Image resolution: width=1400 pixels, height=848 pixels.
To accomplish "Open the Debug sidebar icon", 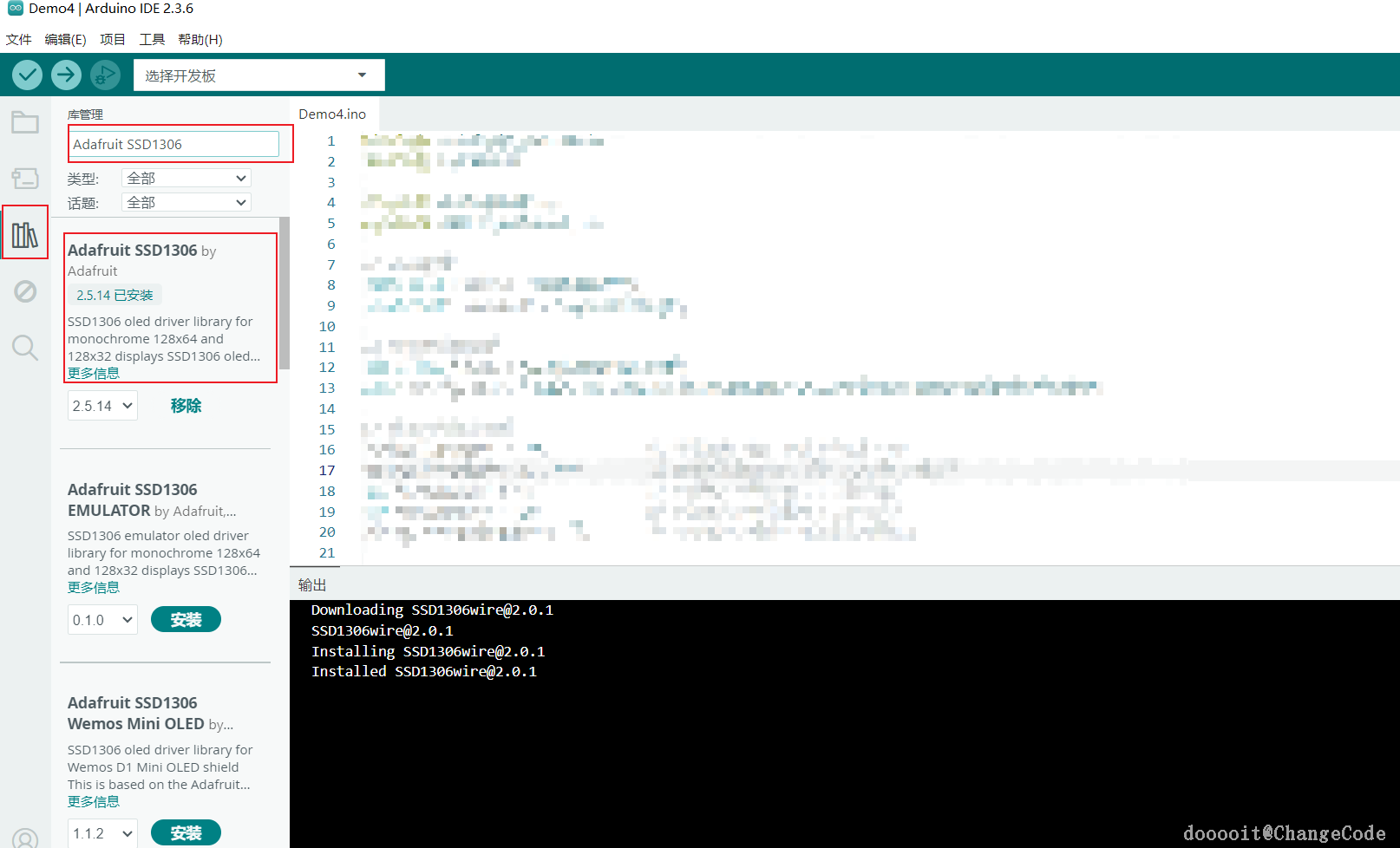I will click(x=25, y=291).
